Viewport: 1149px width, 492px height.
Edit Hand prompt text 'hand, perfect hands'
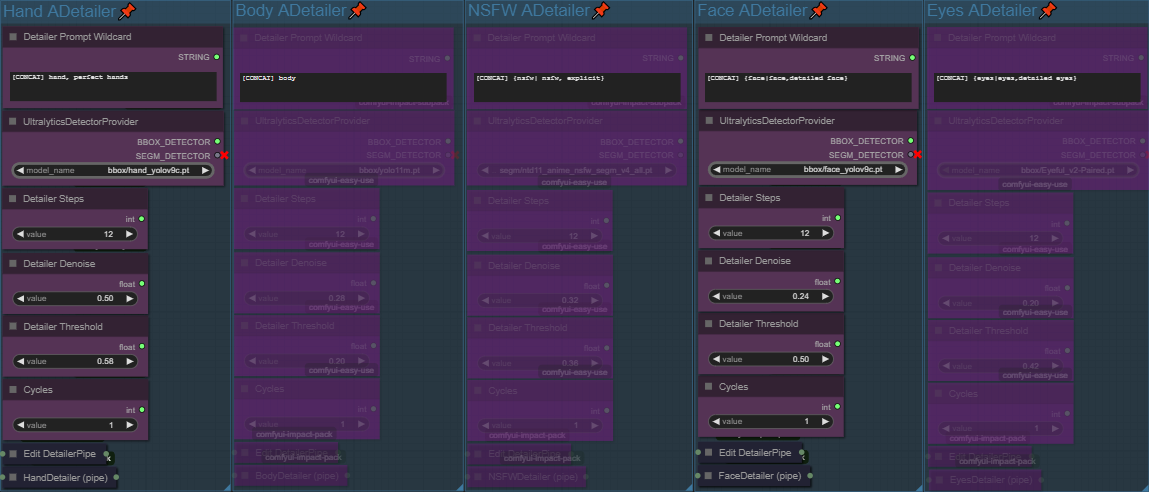click(x=113, y=87)
